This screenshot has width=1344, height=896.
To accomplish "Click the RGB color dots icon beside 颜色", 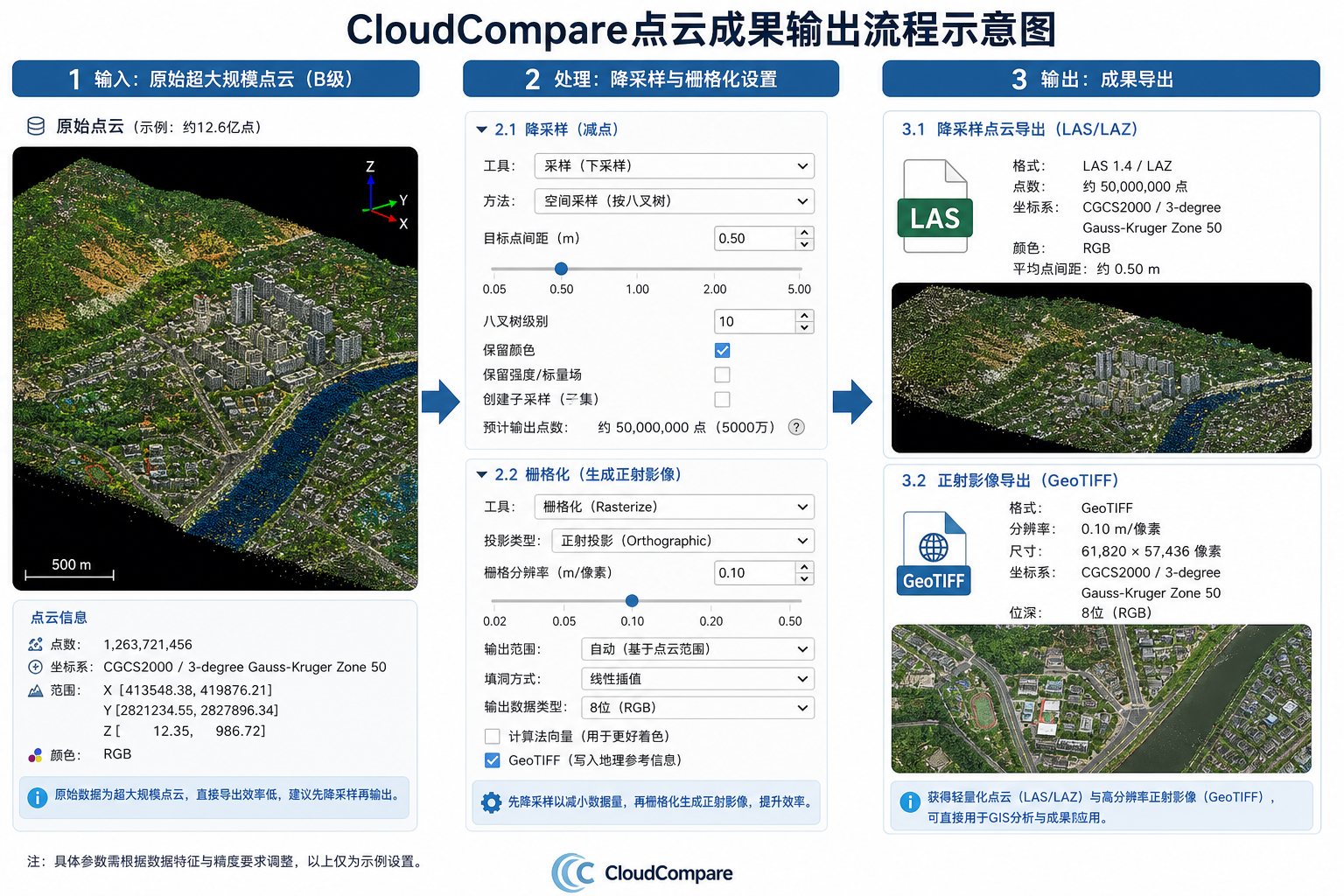I will point(35,755).
